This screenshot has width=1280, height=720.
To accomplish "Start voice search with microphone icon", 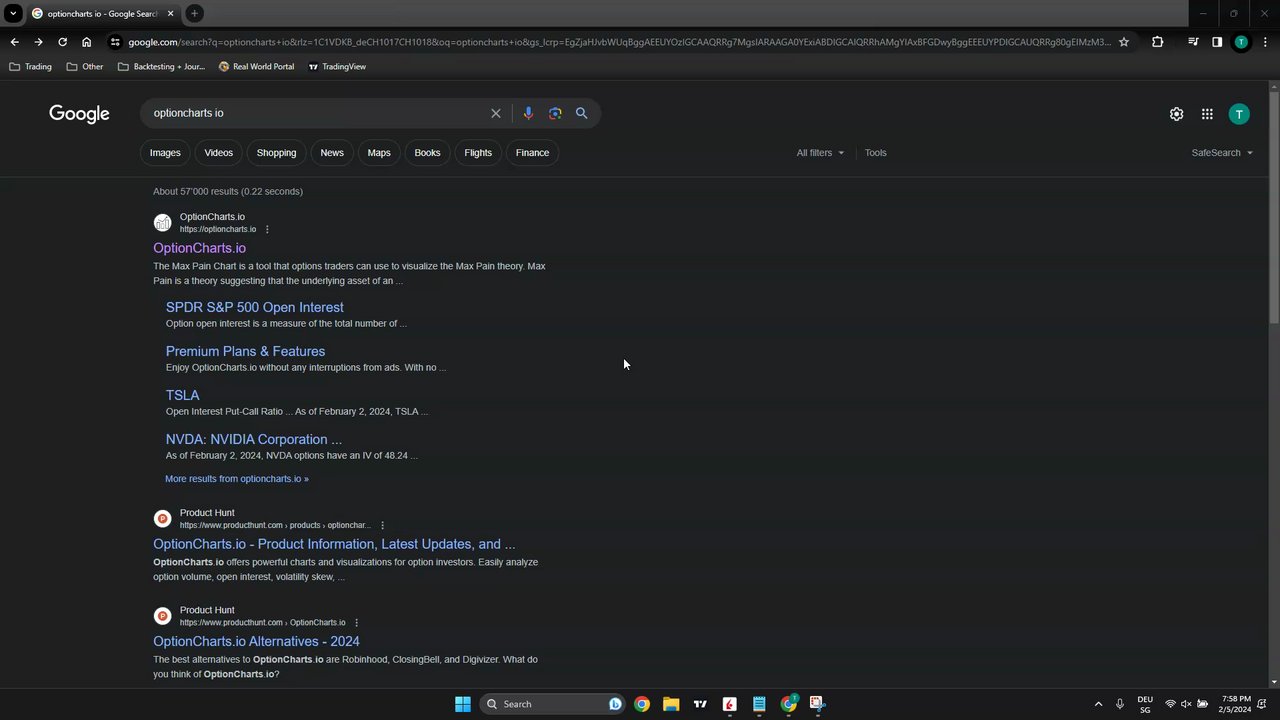I will pyautogui.click(x=528, y=113).
